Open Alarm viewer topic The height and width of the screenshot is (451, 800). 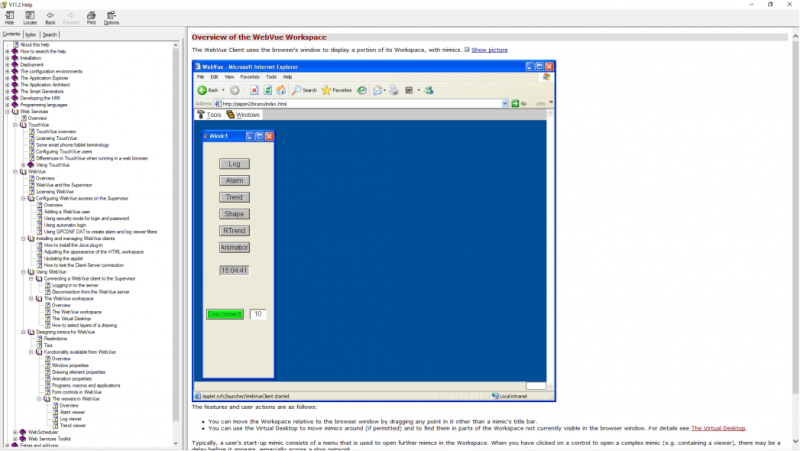(72, 412)
